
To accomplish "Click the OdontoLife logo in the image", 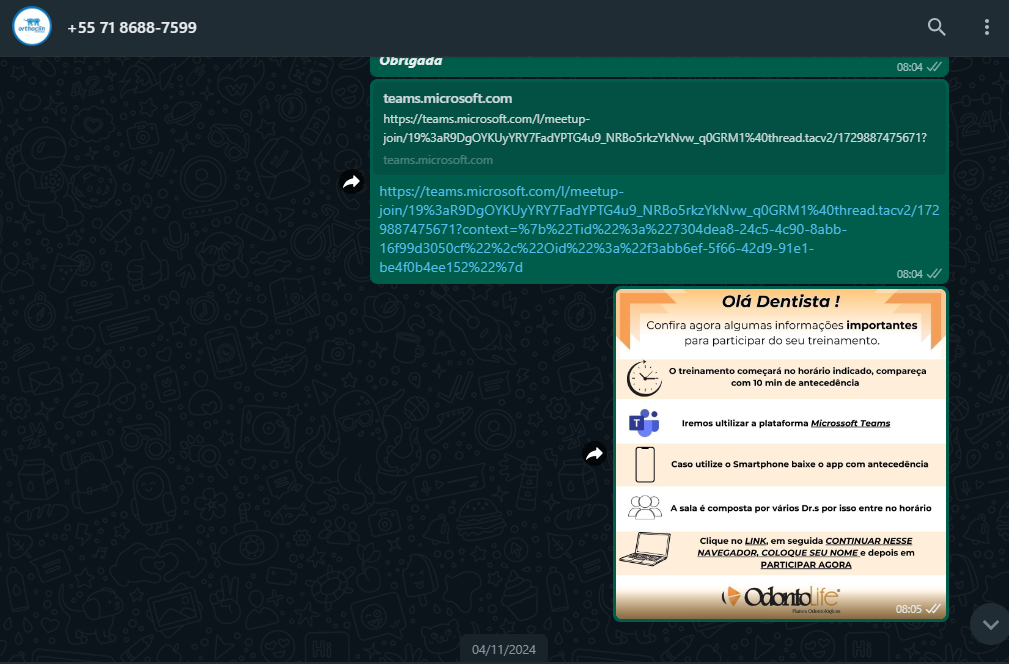I will click(781, 598).
